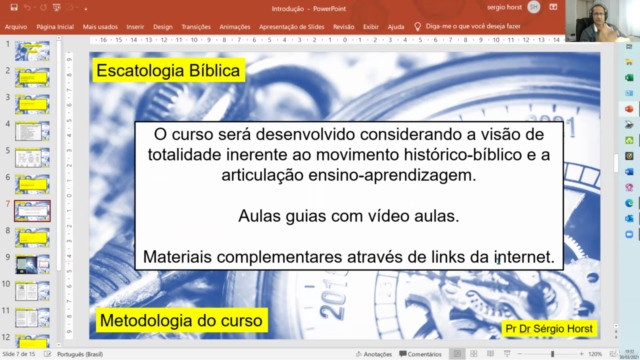Open Outlook from the taskbar

(629, 219)
